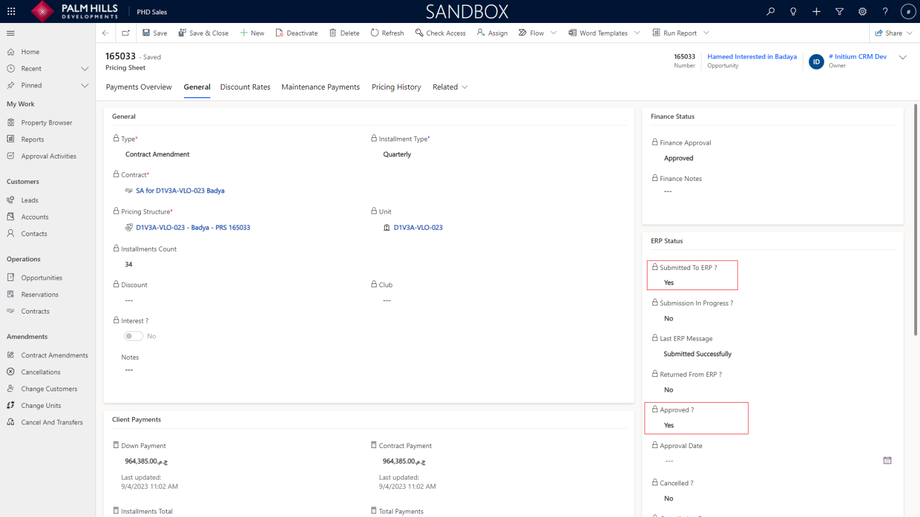
Task: Toggle the Interest switch
Action: [x=133, y=336]
